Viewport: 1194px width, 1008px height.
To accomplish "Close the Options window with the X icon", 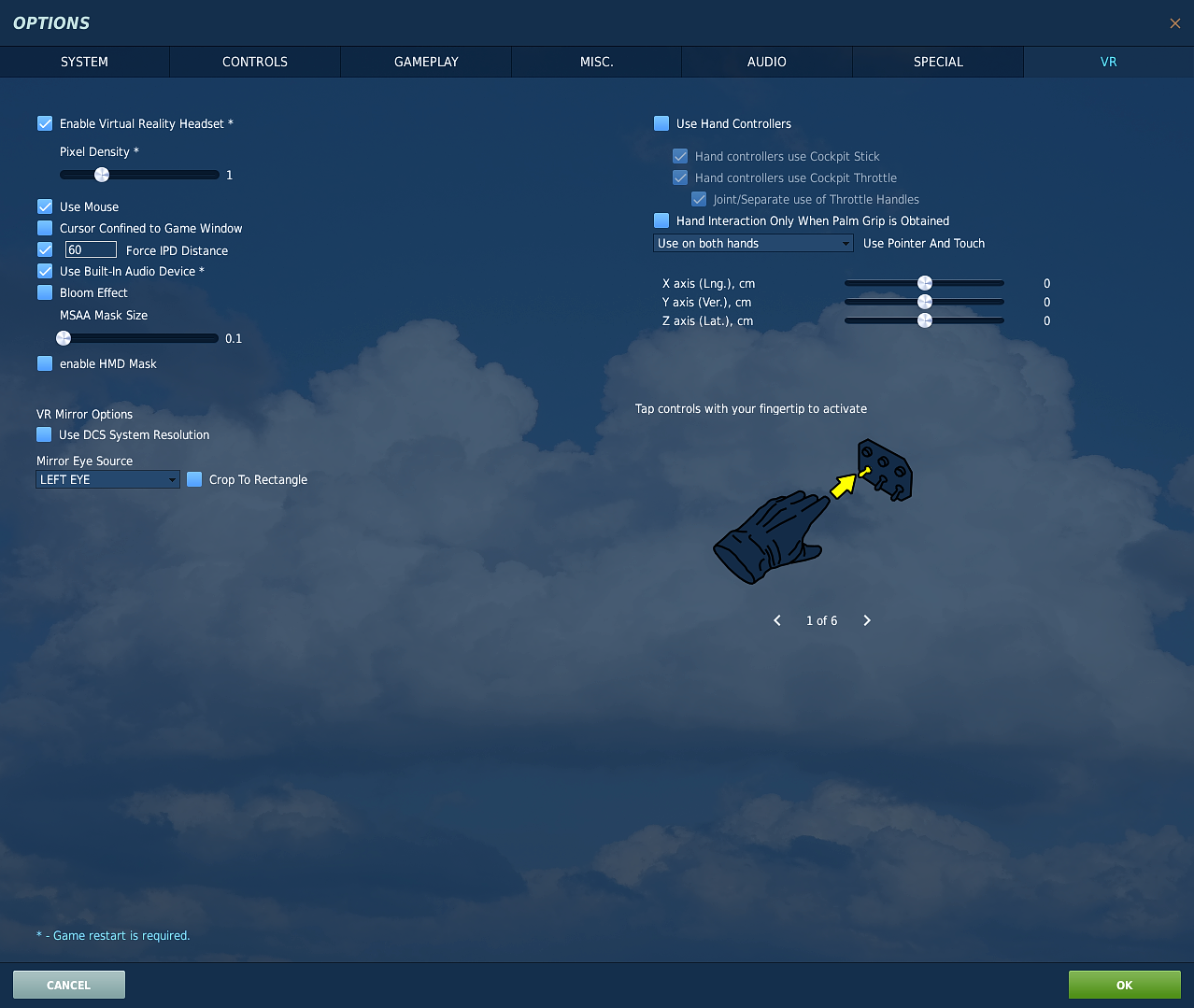I will point(1175,23).
